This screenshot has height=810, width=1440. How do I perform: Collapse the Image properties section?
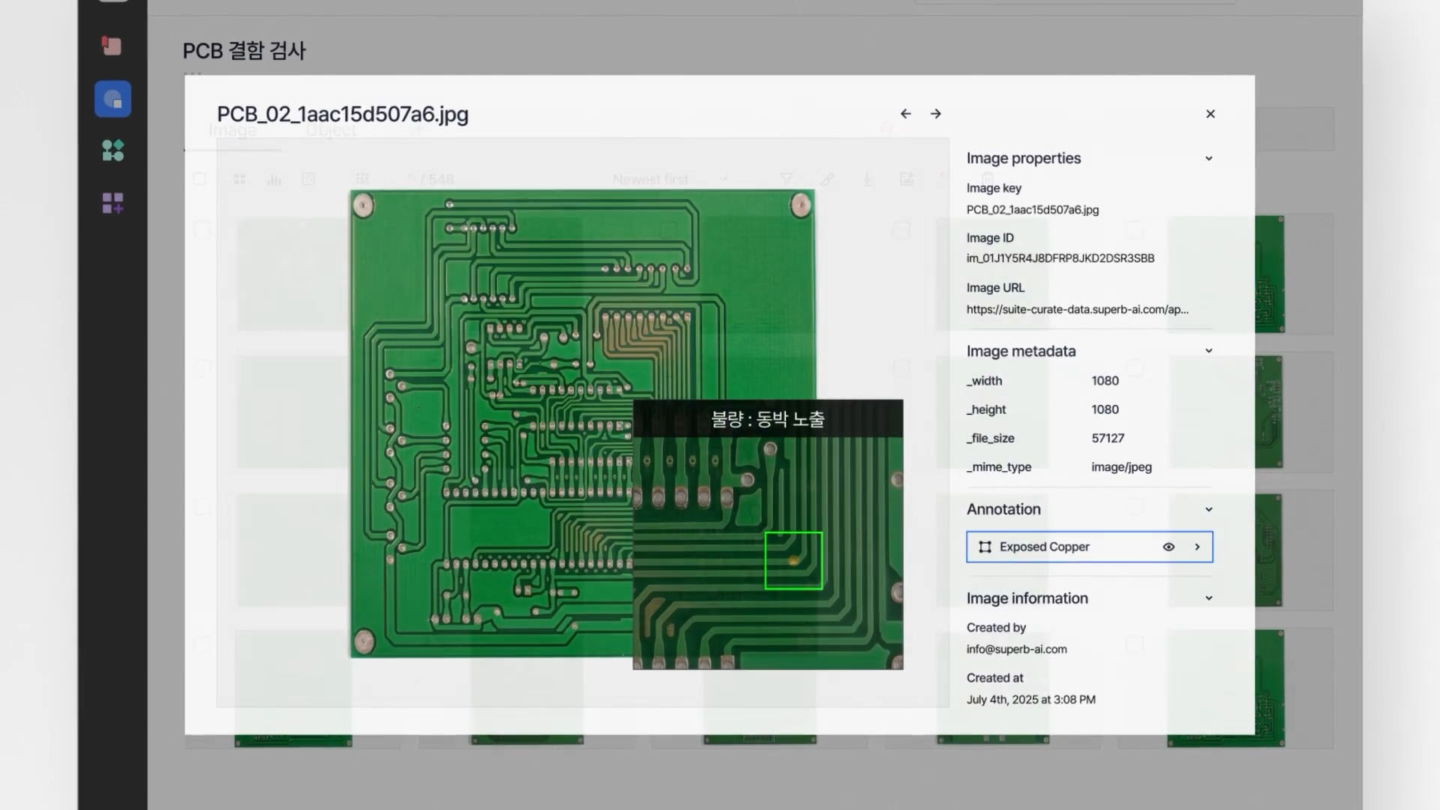(1208, 158)
